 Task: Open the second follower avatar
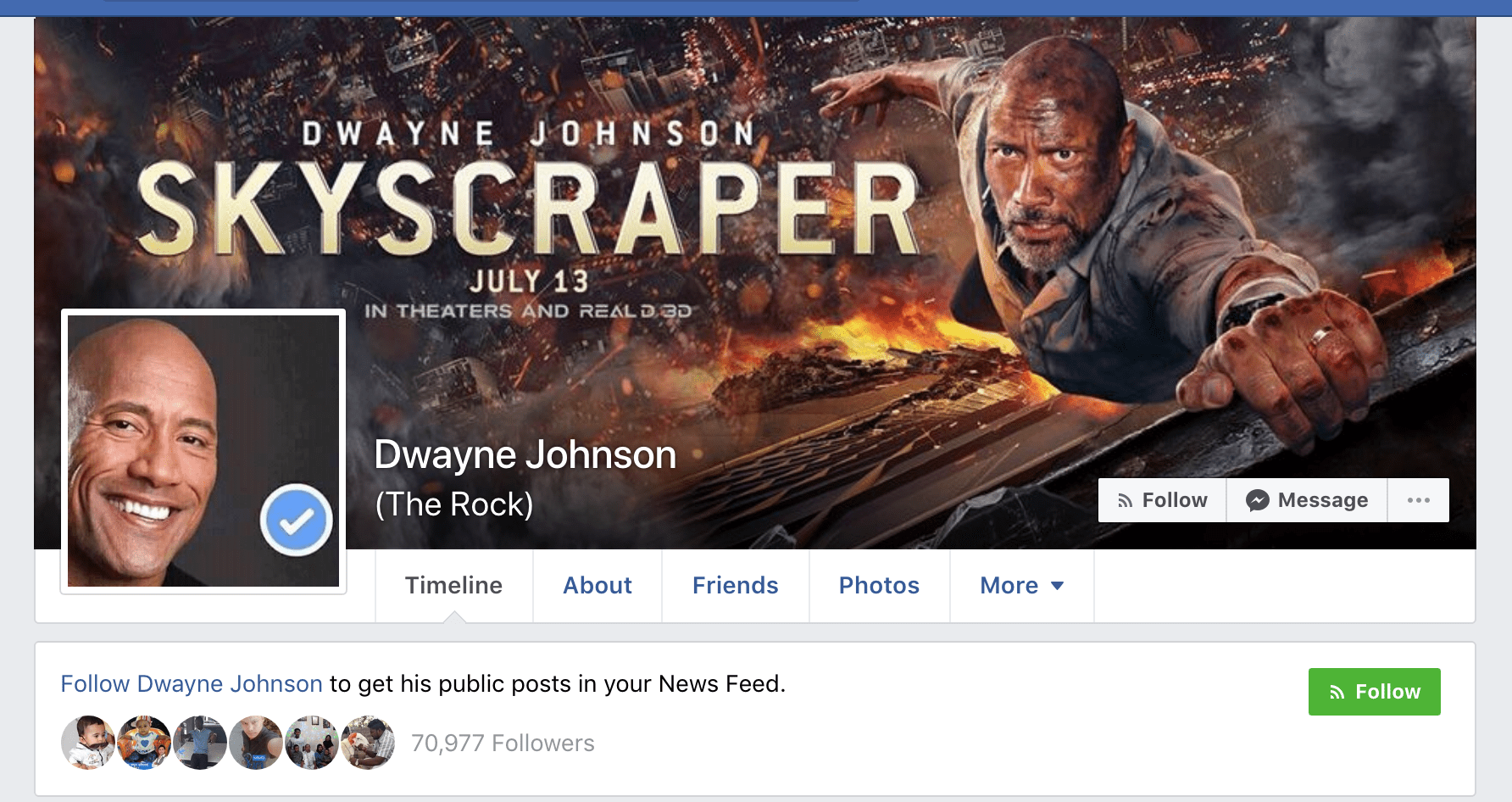144,743
